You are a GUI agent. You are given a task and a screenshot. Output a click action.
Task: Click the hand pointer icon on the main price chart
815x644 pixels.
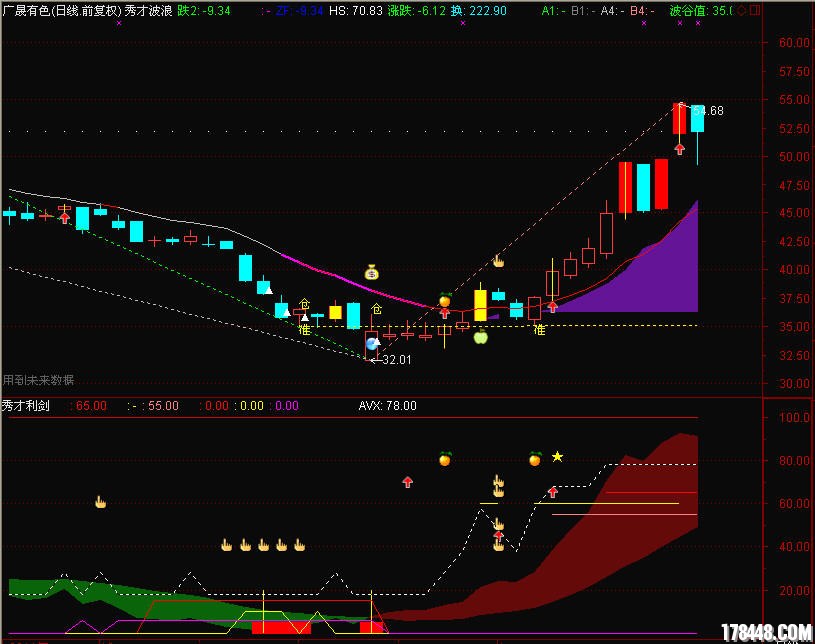pos(498,261)
